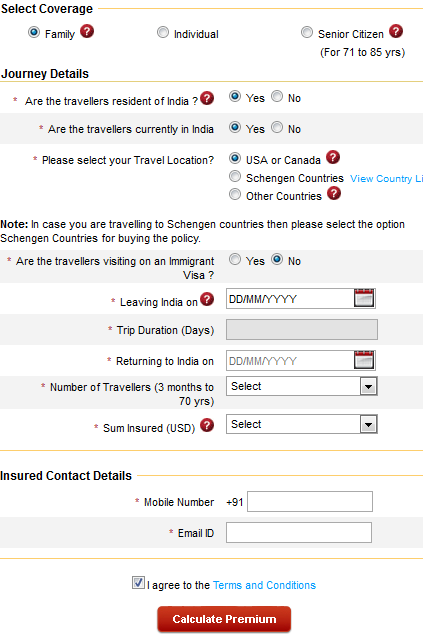
Task: Uncheck the Terms and Conditions agreement checkbox
Action: (138, 583)
